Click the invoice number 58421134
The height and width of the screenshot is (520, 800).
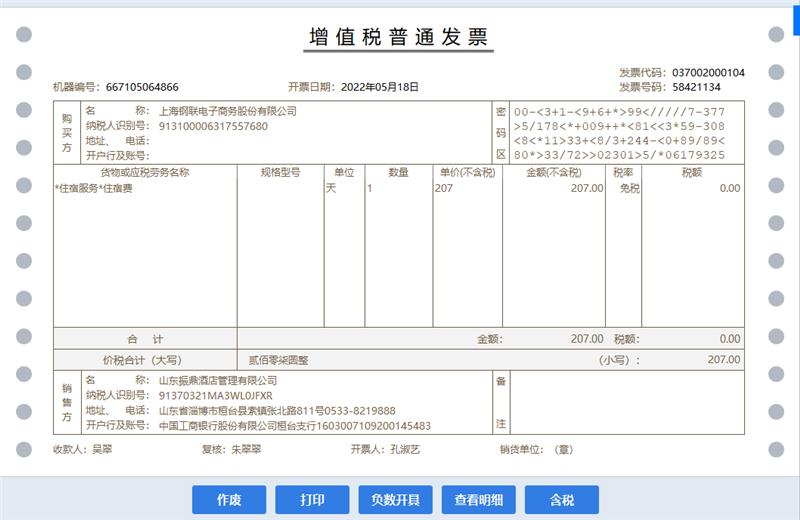tap(696, 87)
